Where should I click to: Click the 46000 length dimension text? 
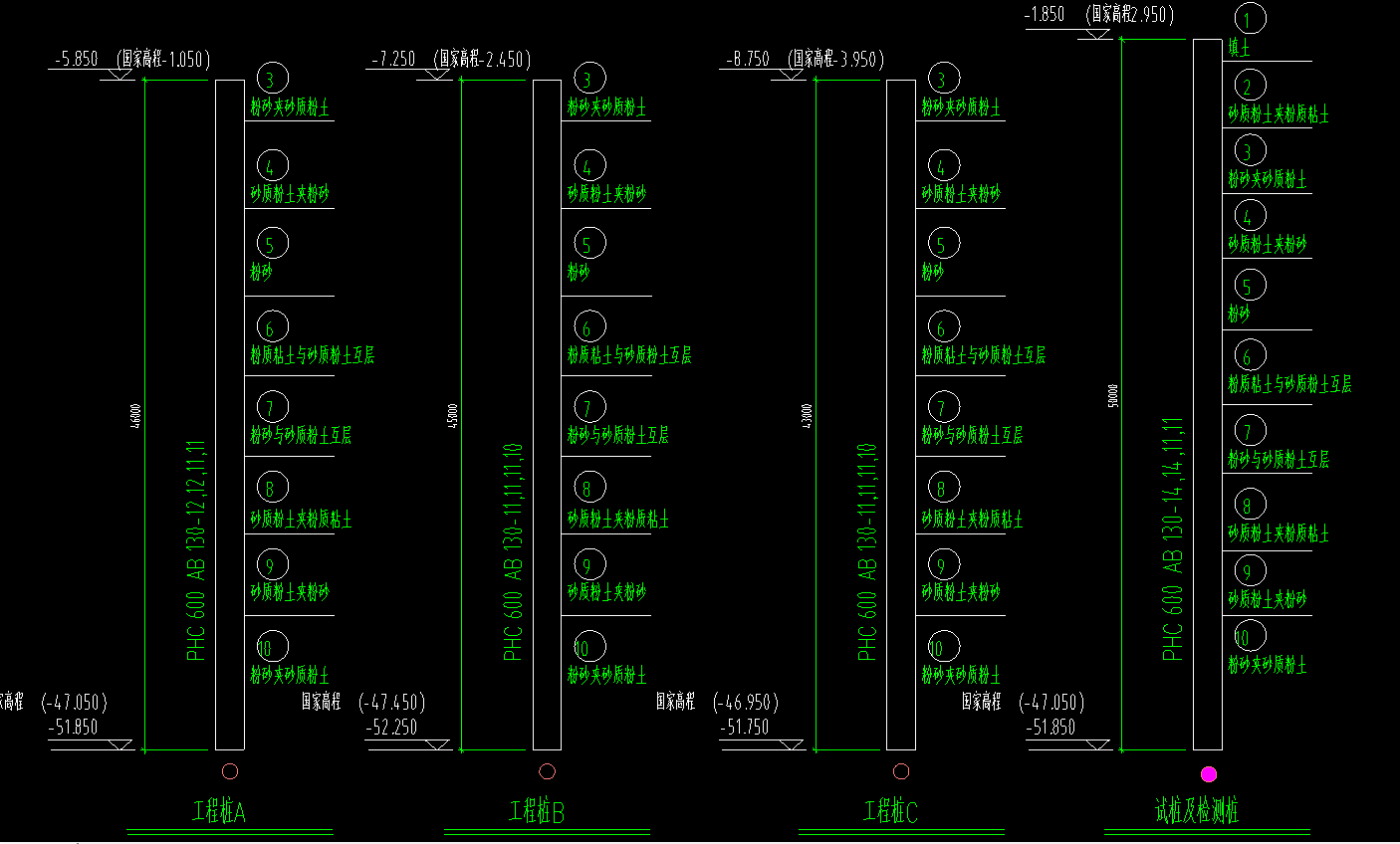click(x=136, y=415)
